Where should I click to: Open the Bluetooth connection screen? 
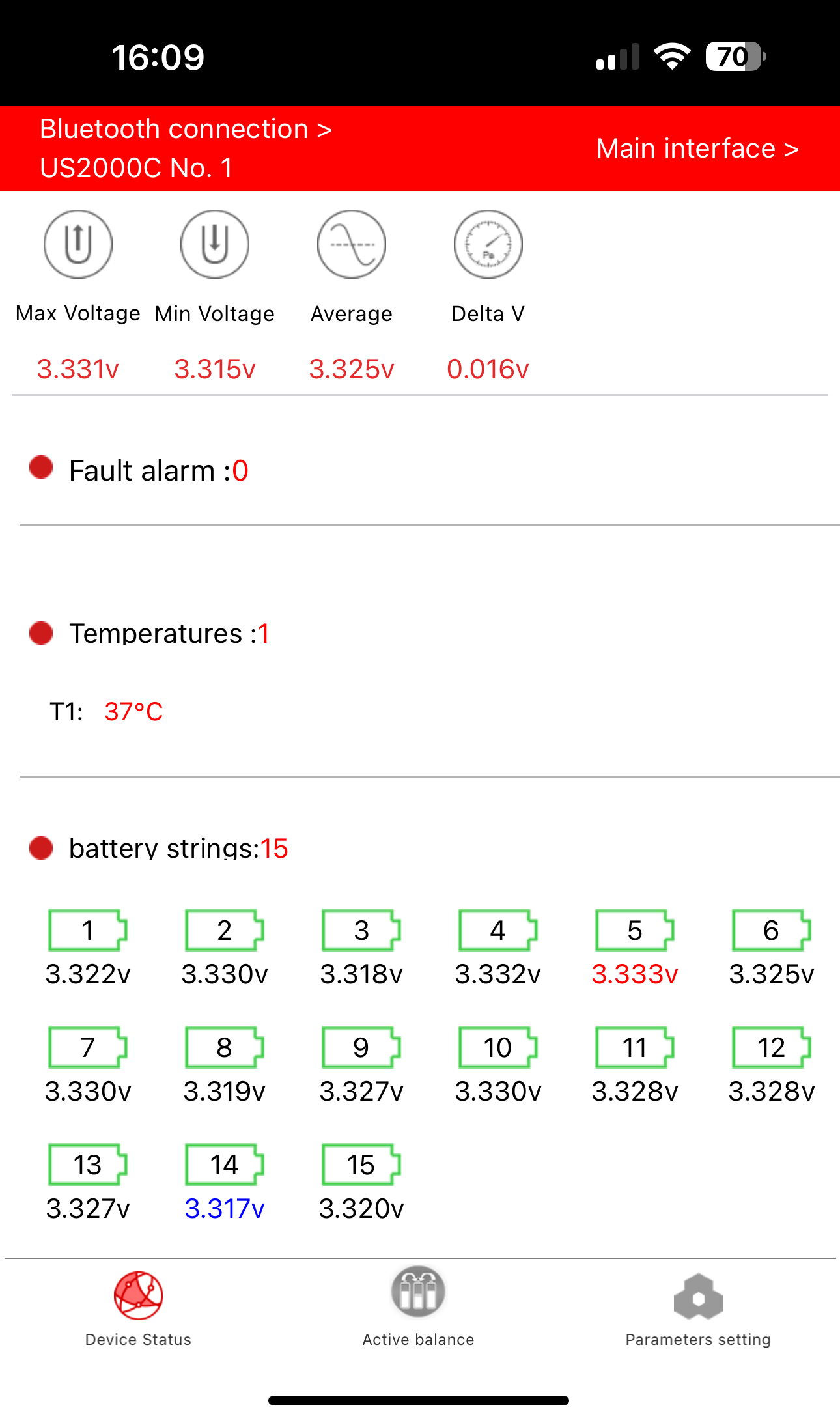(x=186, y=129)
